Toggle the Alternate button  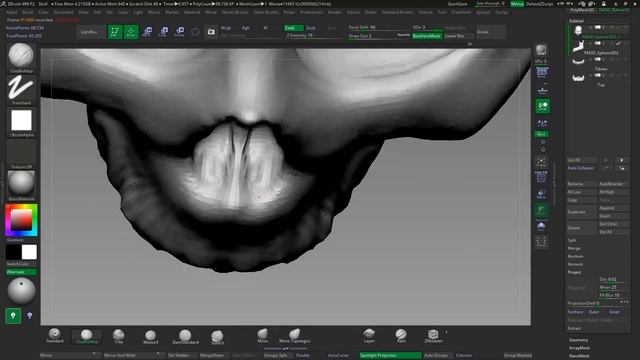tap(21, 272)
